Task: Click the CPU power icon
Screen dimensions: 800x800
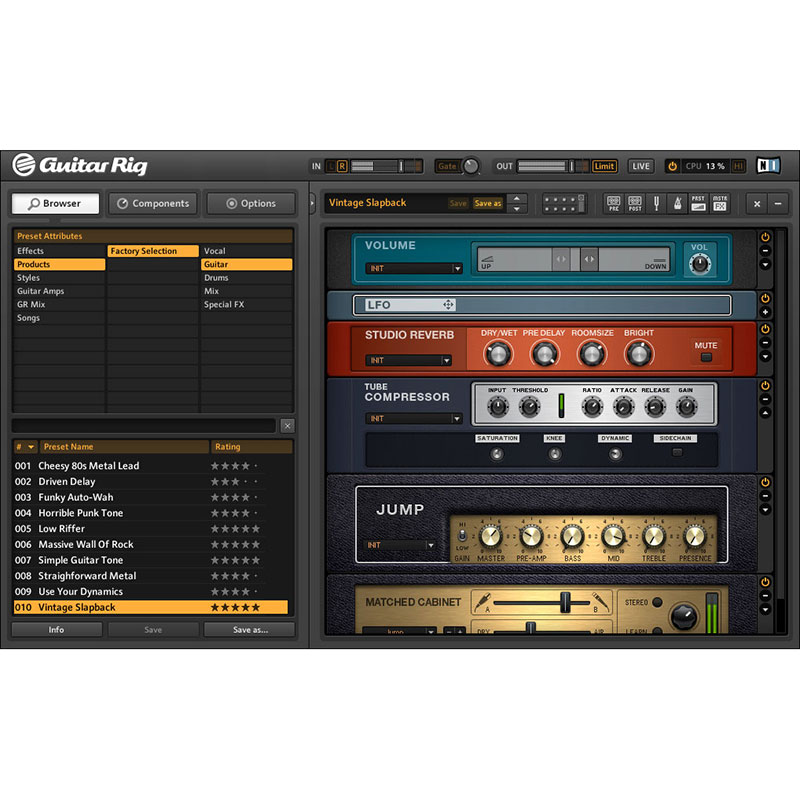Action: [672, 166]
